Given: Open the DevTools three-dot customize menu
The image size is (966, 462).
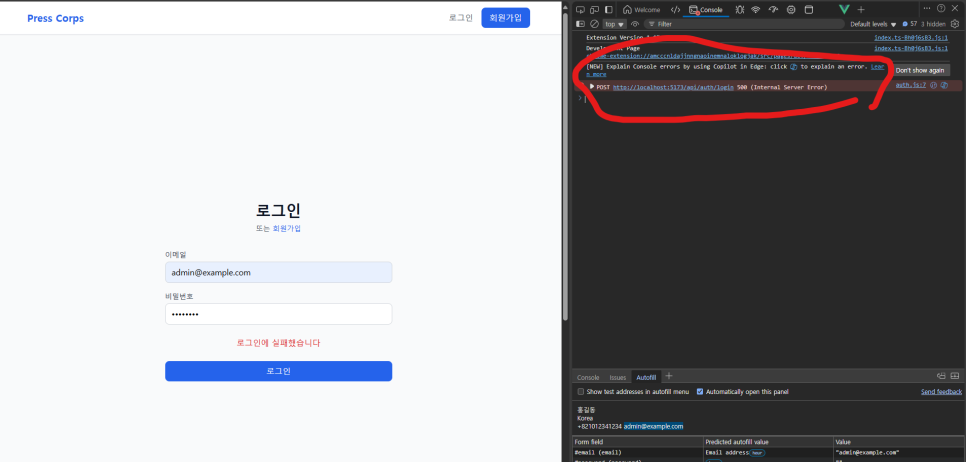Looking at the screenshot, I should 927,8.
